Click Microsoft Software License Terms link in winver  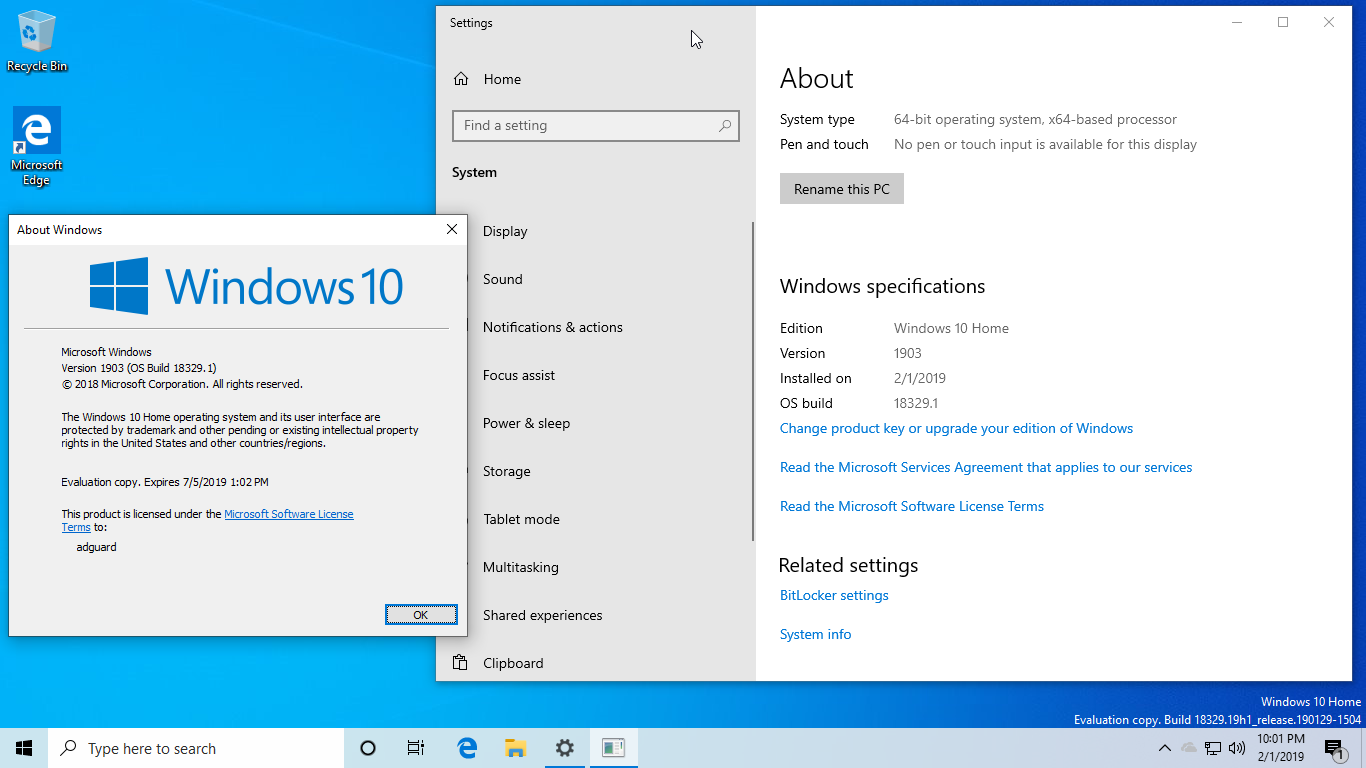click(289, 514)
